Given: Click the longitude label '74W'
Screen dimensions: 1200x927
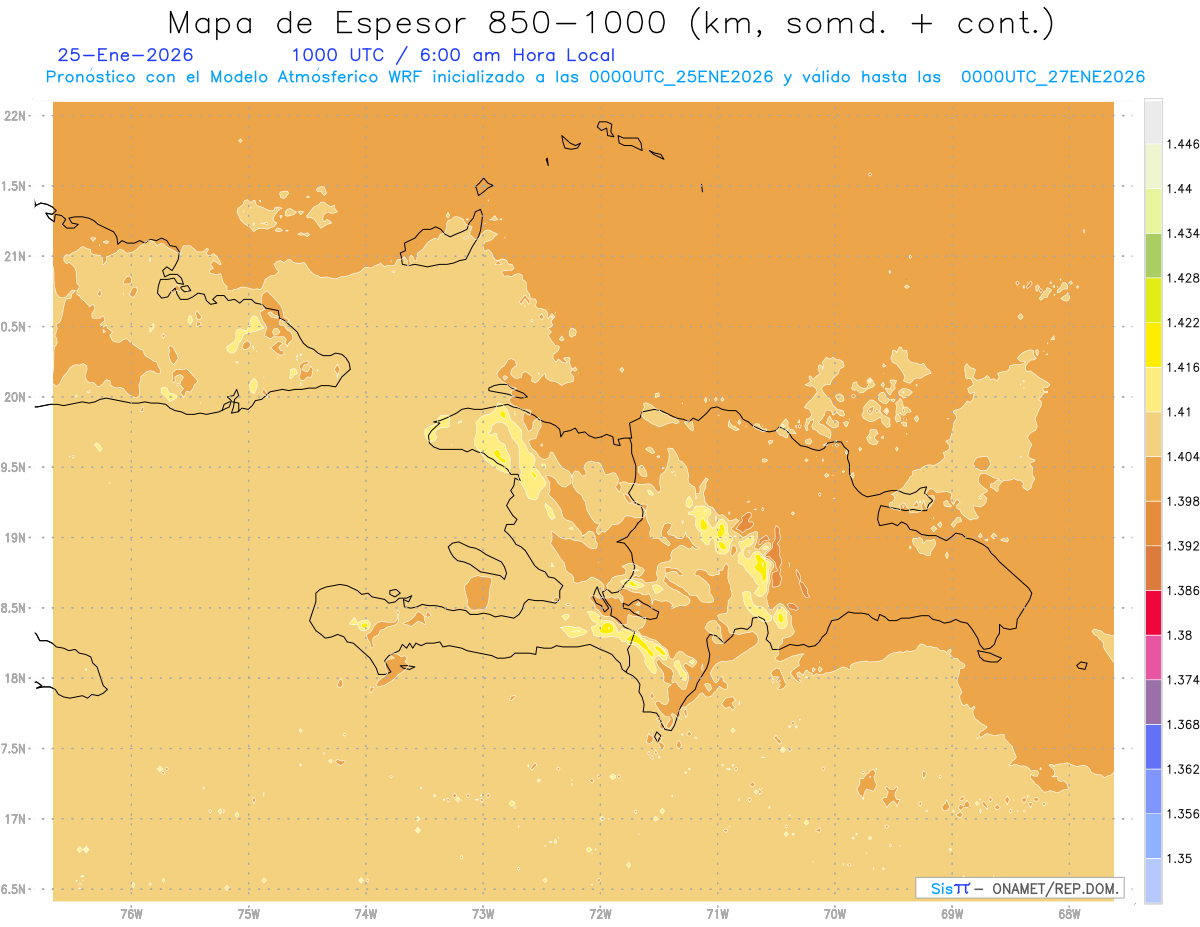Looking at the screenshot, I should [x=366, y=914].
